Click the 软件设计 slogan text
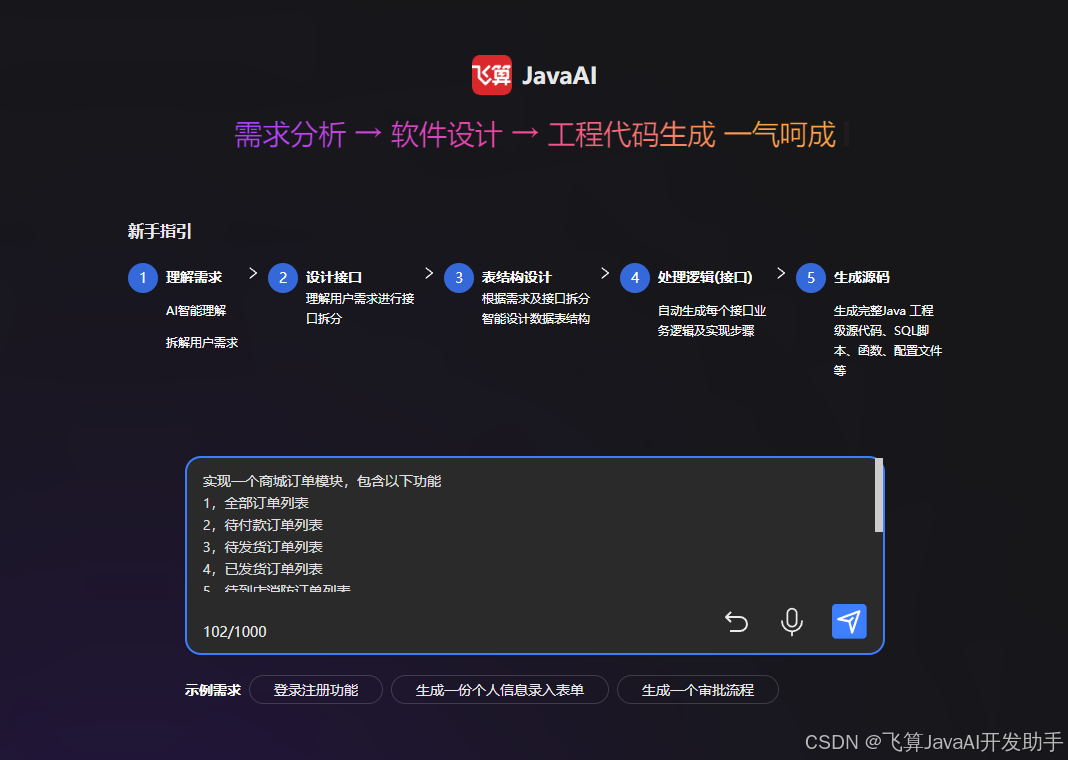1068x760 pixels. [x=447, y=134]
